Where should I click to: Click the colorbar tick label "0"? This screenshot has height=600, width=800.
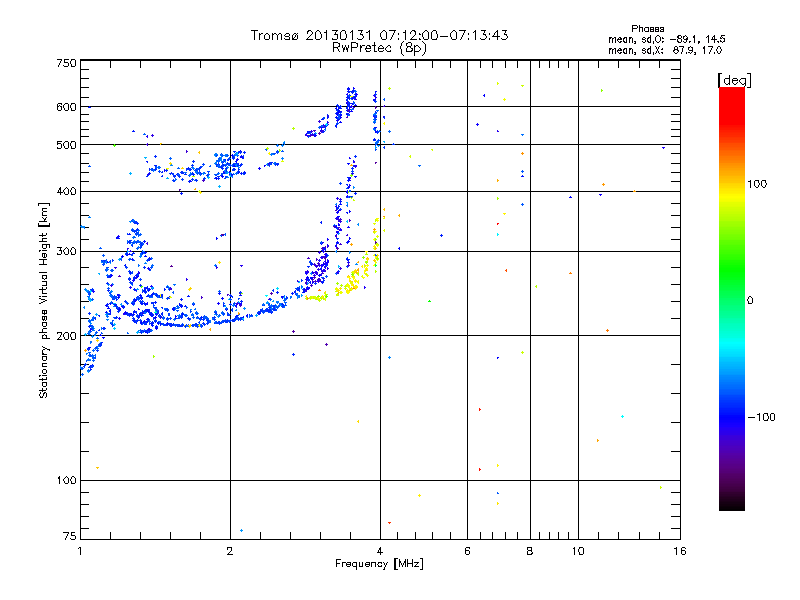coord(750,301)
